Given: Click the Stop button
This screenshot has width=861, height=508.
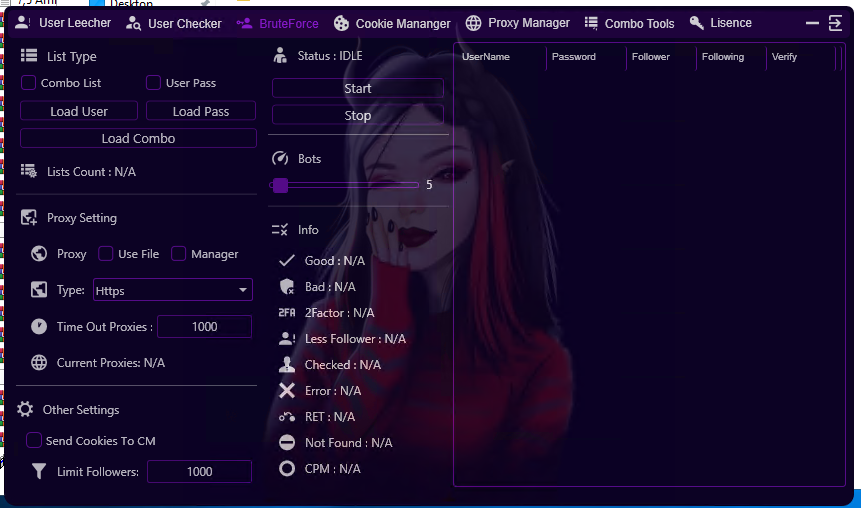Looking at the screenshot, I should [357, 115].
